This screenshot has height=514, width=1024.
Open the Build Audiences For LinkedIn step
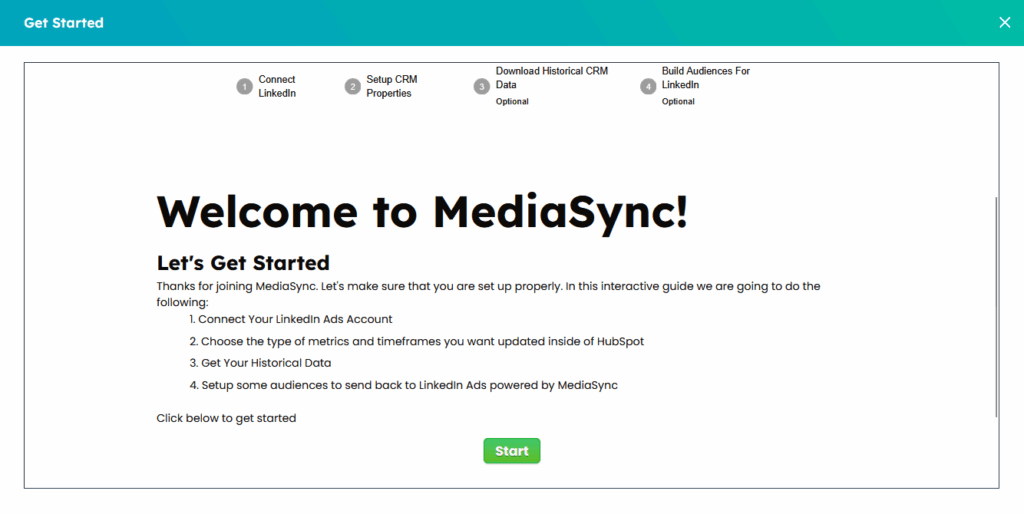coord(705,78)
